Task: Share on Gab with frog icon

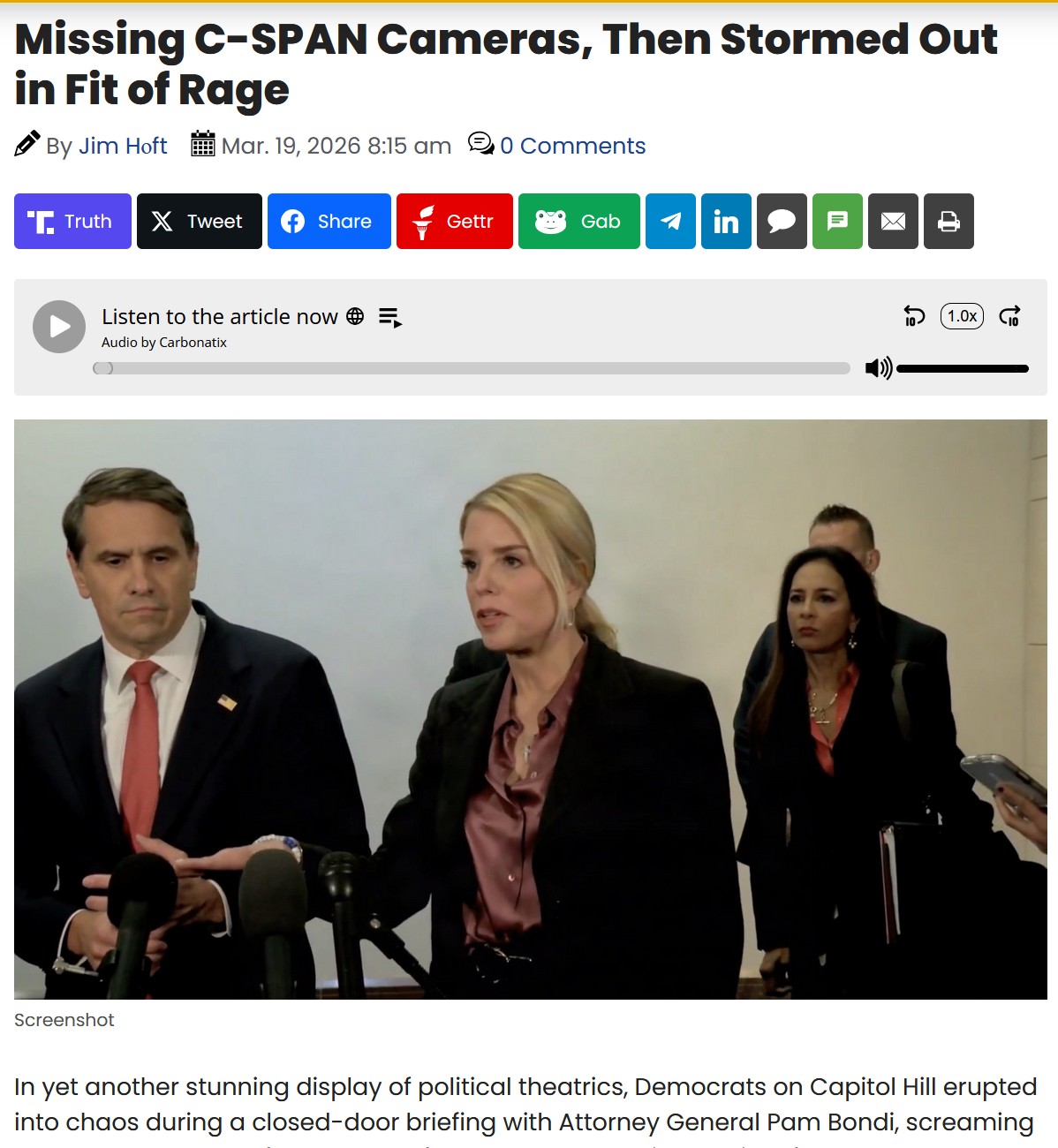Action: point(579,221)
